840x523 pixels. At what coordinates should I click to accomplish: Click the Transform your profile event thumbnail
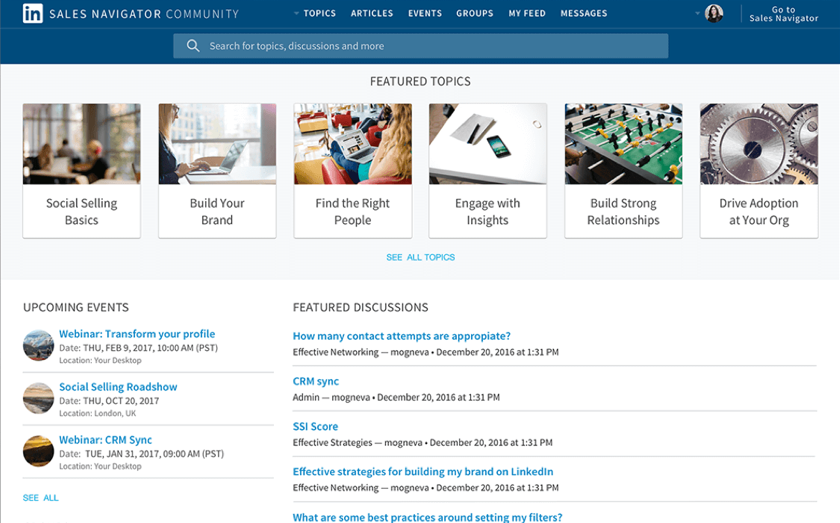coord(39,345)
